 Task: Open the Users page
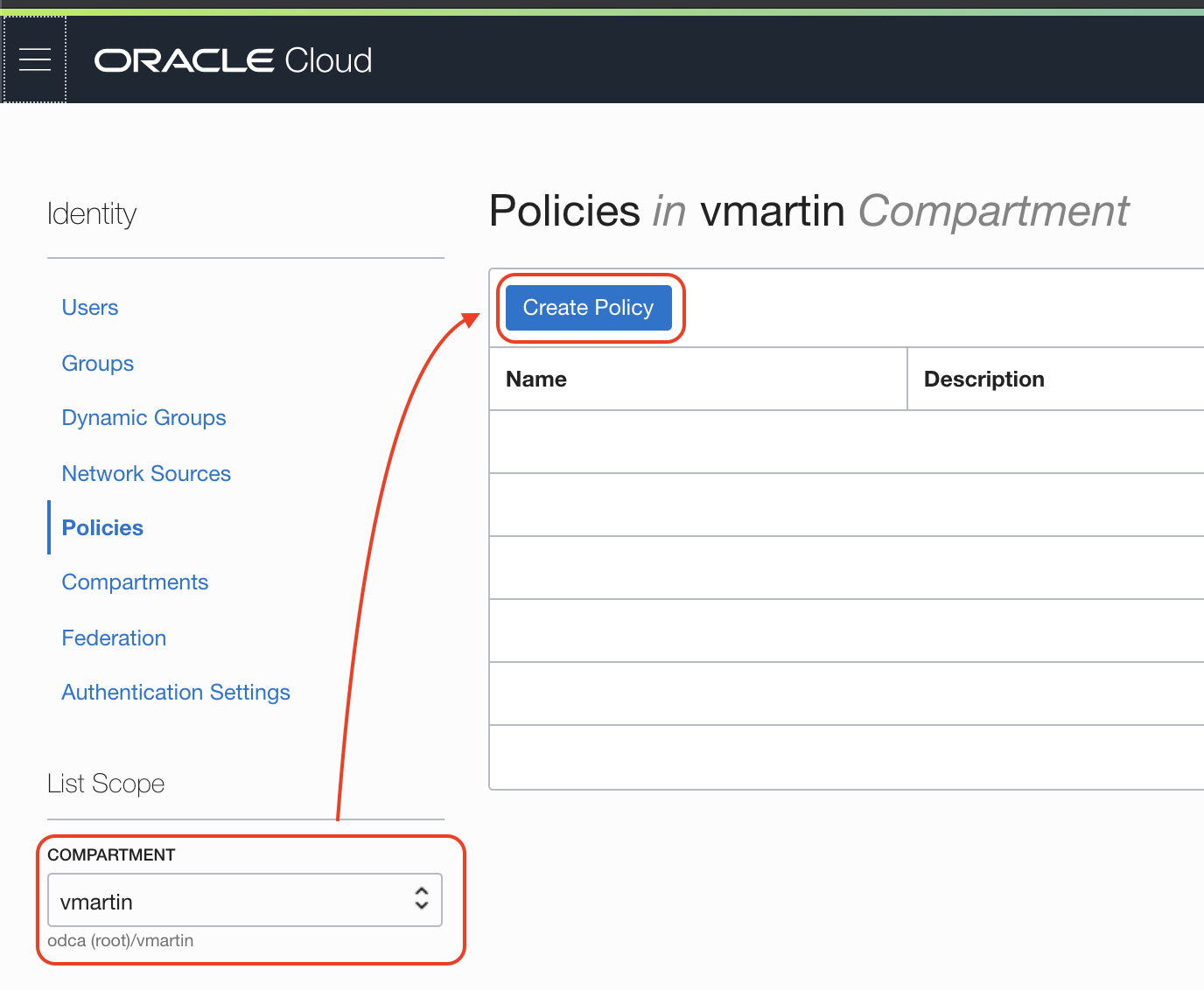pos(90,308)
